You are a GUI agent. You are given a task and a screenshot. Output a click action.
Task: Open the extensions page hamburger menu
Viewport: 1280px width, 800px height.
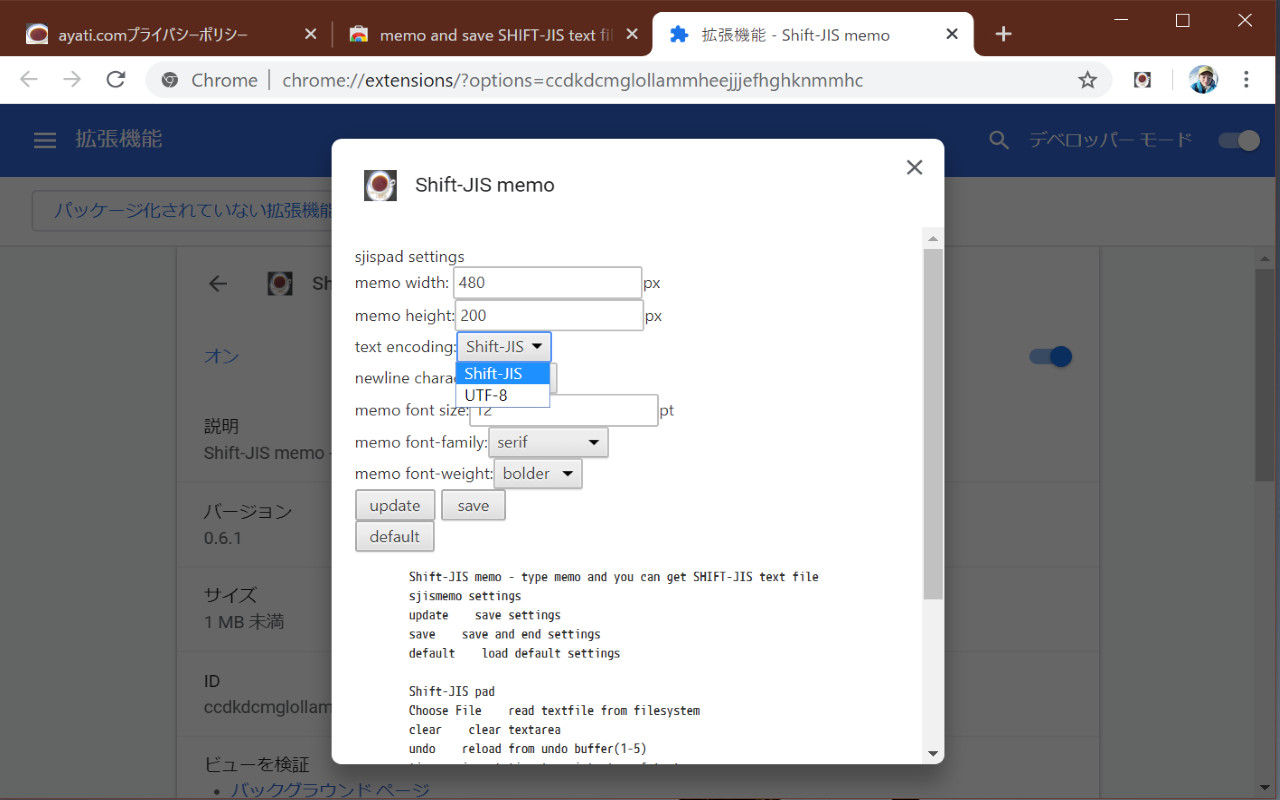[45, 140]
